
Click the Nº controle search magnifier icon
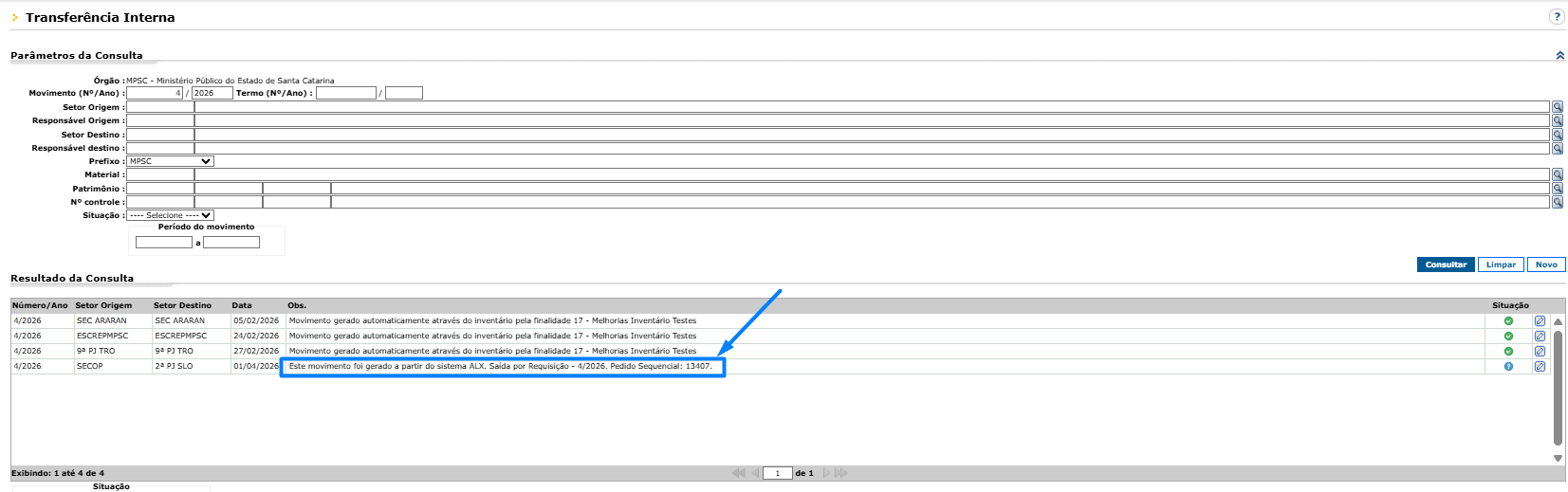coord(1557,202)
